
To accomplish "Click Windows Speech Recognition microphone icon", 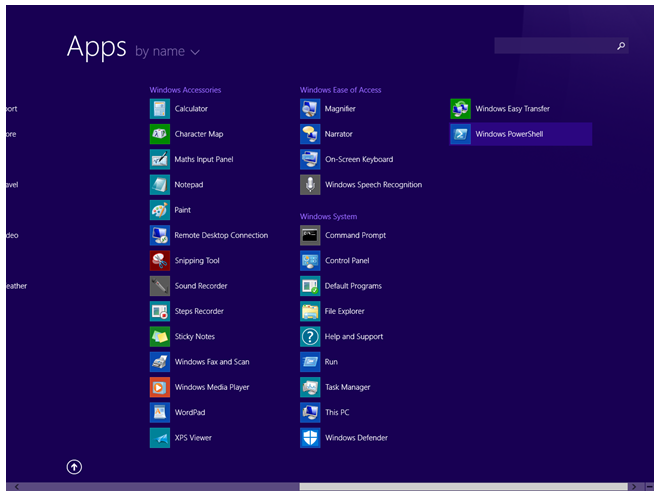I will tap(310, 185).
